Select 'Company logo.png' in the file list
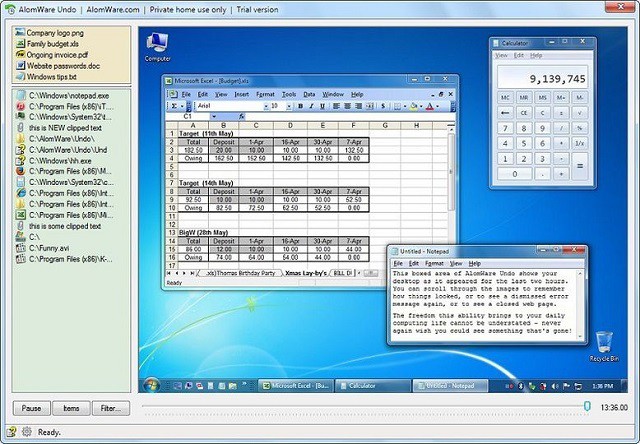The width and height of the screenshot is (640, 444). coord(49,33)
